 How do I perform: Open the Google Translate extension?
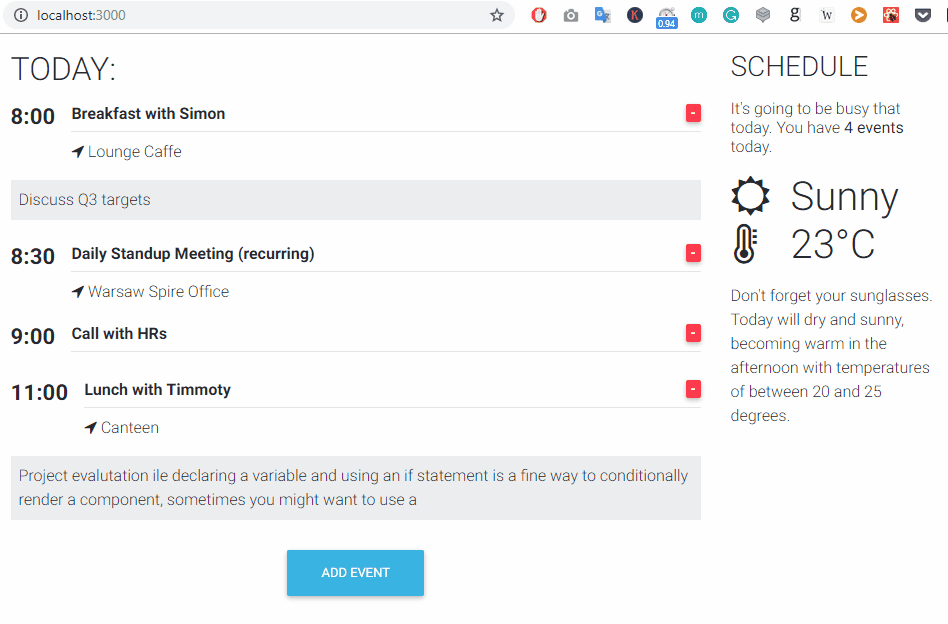pyautogui.click(x=602, y=15)
